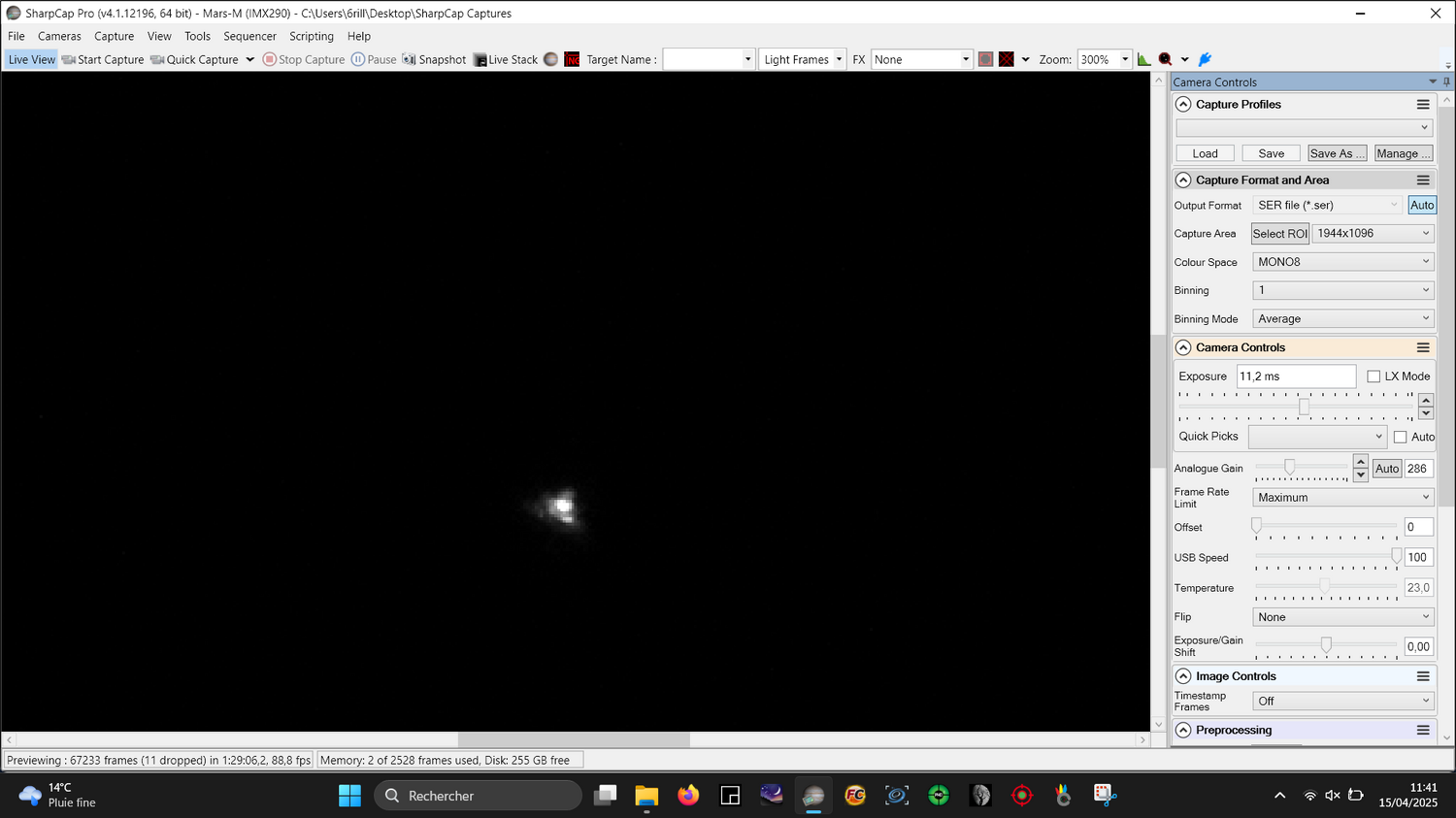Open Firefox from the taskbar
The width and height of the screenshot is (1456, 818).
688,796
